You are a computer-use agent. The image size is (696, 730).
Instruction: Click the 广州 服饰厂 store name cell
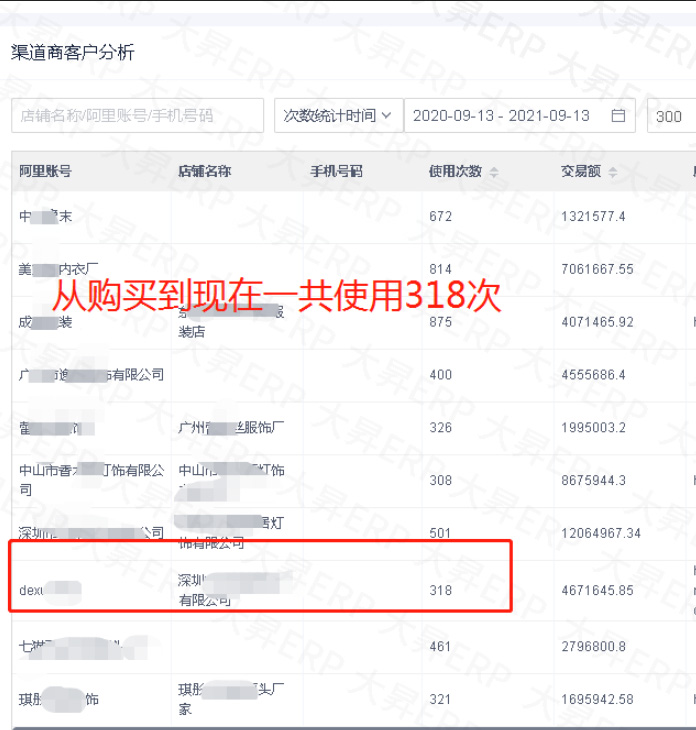coord(230,428)
